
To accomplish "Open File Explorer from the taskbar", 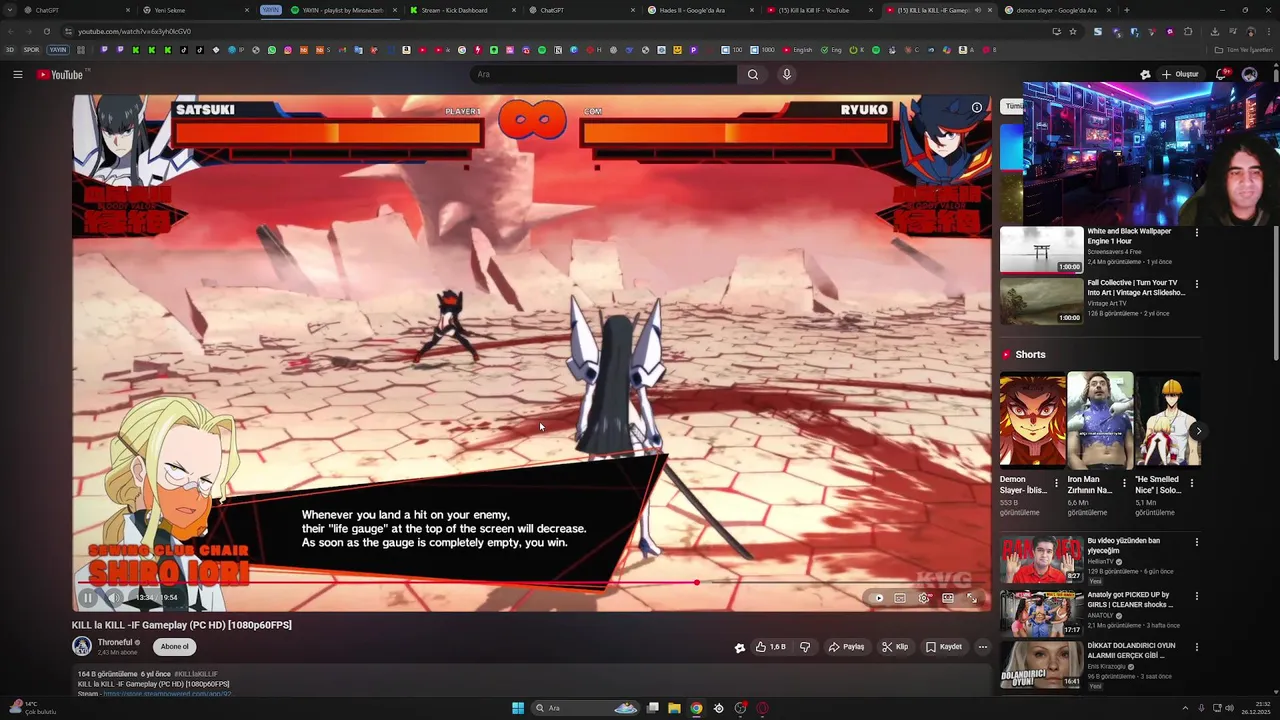I will (x=674, y=708).
